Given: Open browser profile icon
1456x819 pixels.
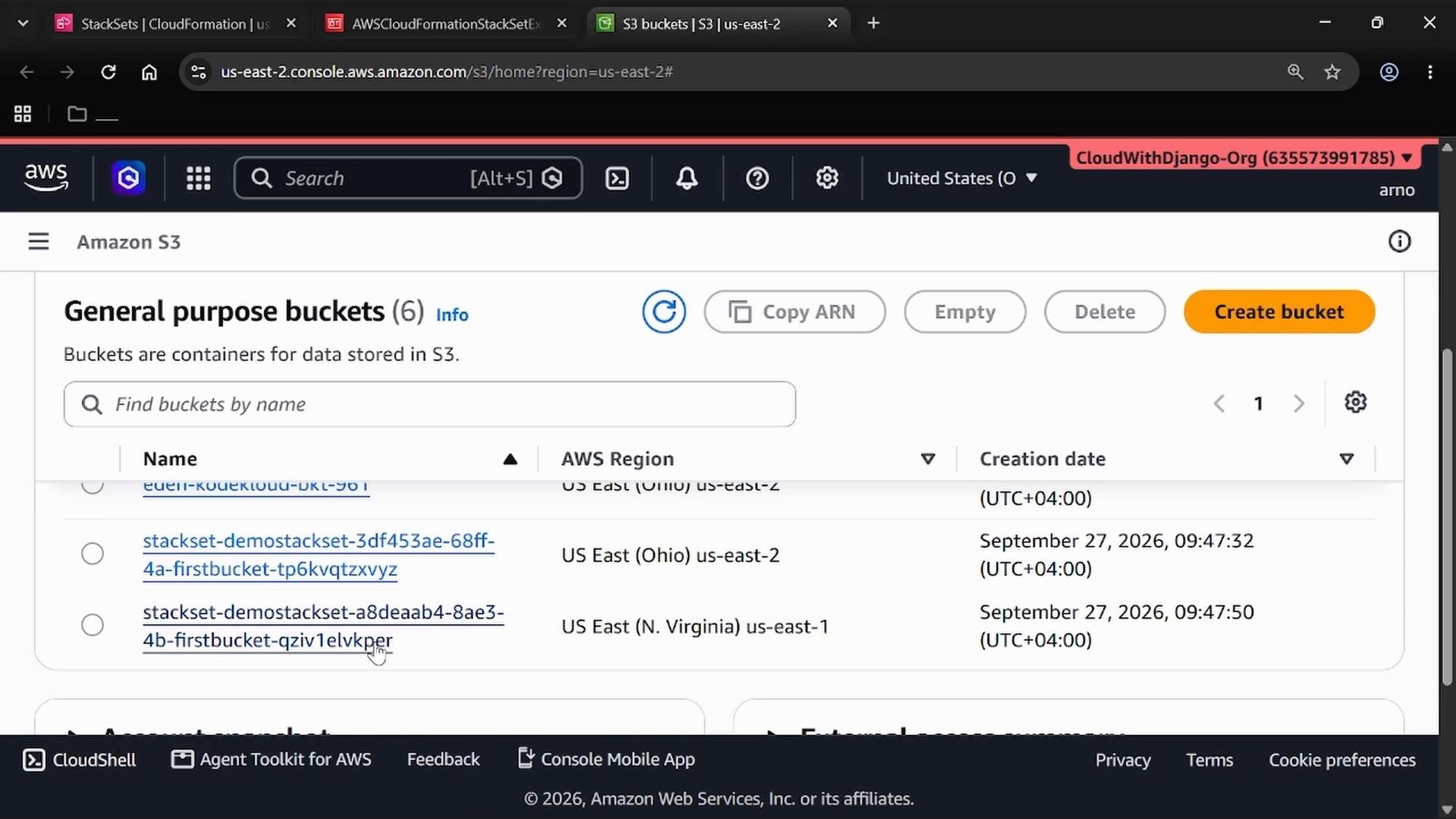Looking at the screenshot, I should pos(1389,72).
